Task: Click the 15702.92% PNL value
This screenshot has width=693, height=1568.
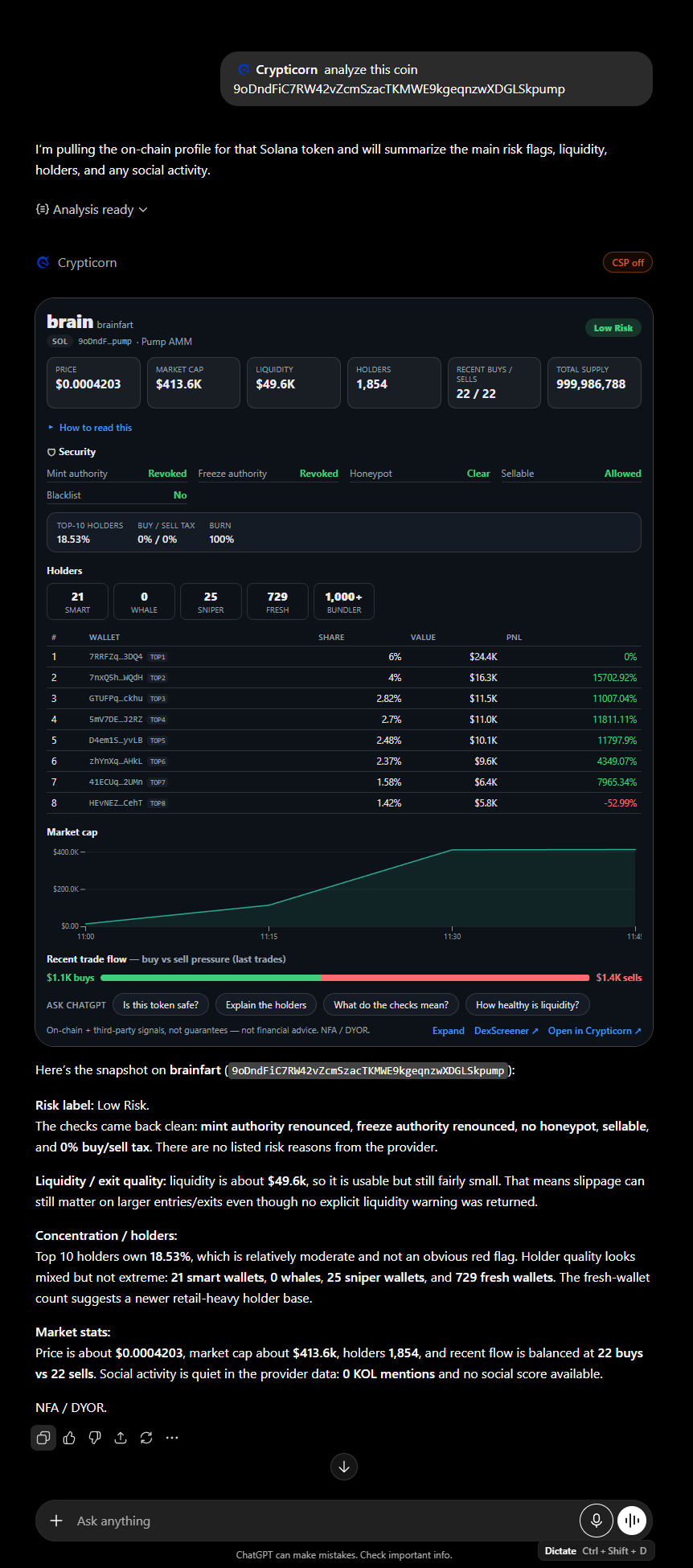Action: [614, 678]
